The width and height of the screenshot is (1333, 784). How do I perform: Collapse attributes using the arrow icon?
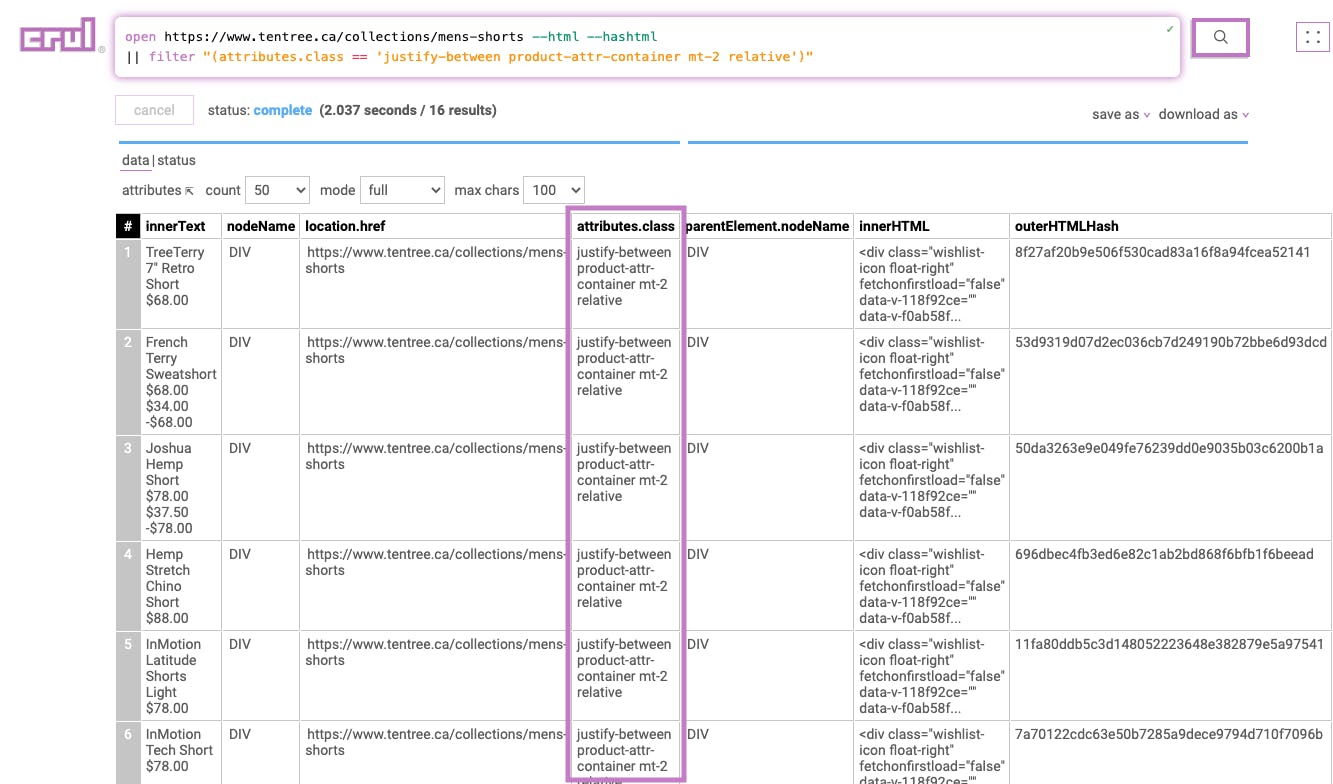tap(190, 191)
